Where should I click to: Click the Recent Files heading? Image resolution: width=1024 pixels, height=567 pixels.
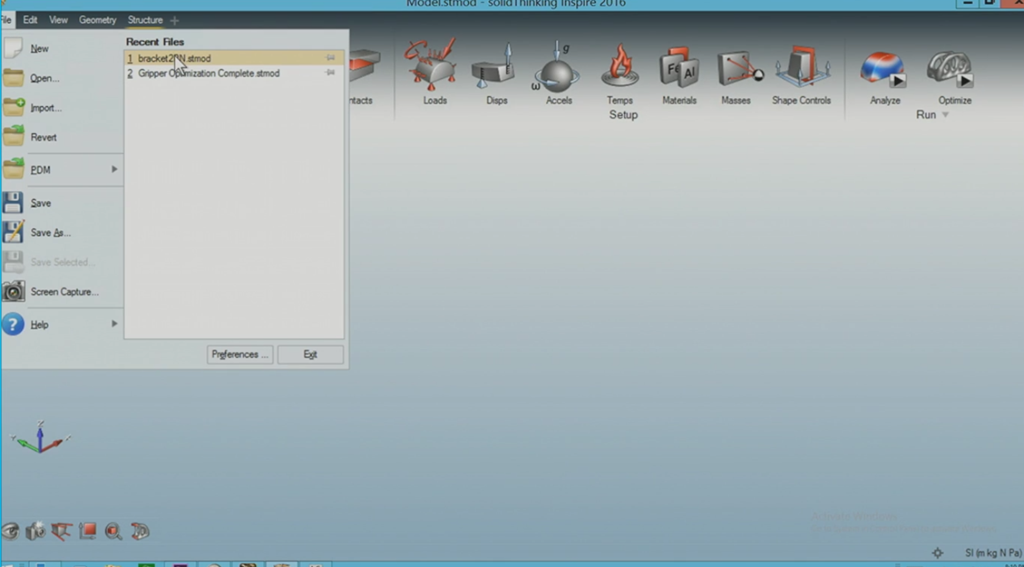coord(155,42)
